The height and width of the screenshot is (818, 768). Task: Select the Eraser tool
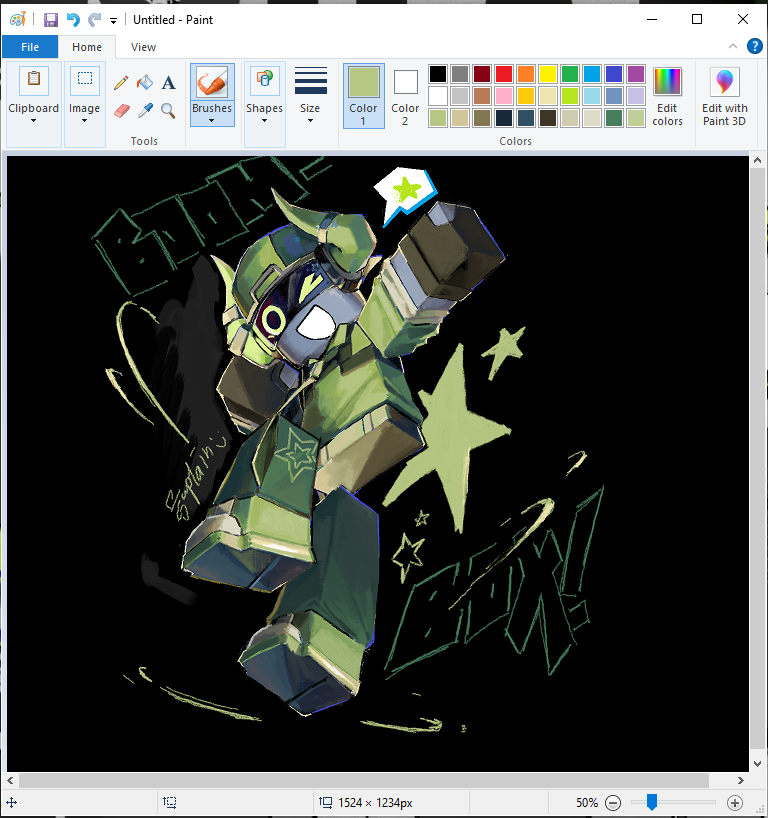tap(121, 111)
